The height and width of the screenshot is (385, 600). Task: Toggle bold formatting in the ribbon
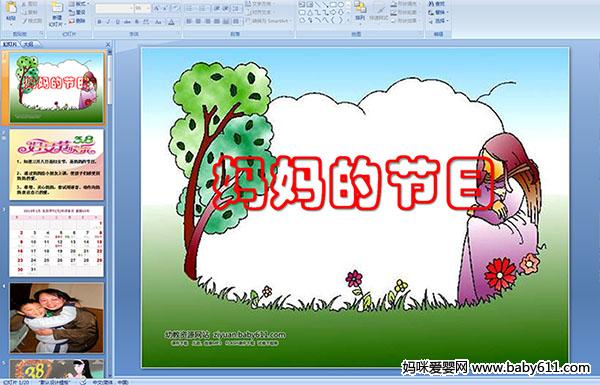99,22
